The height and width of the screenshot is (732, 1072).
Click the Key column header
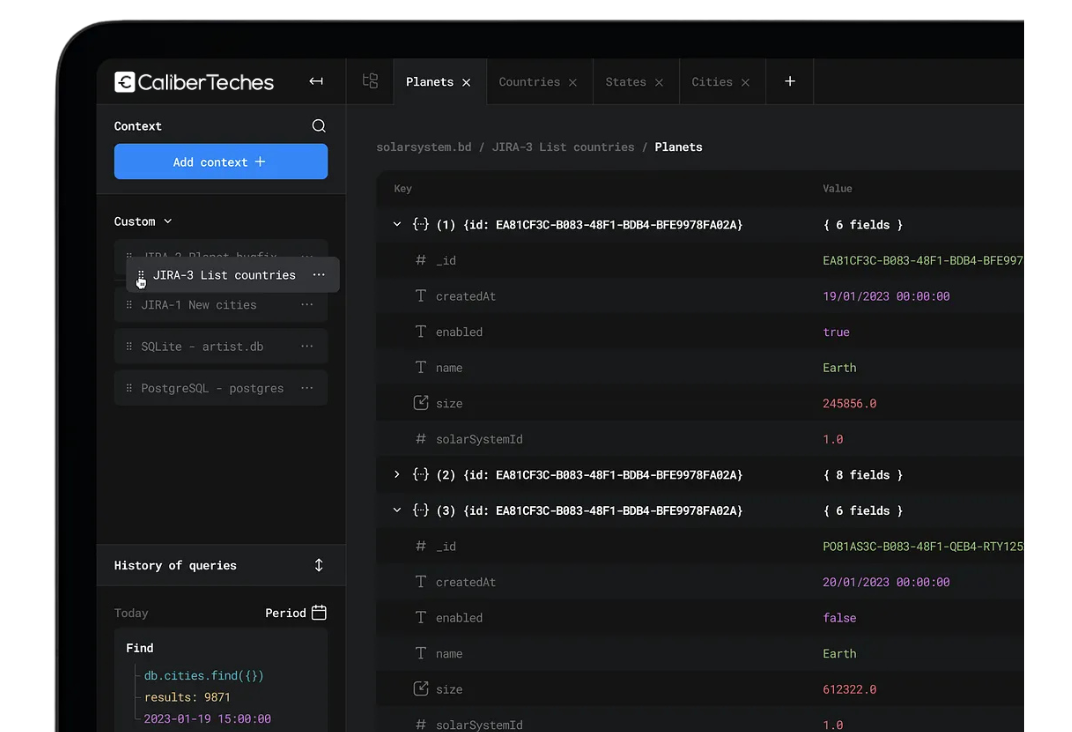[x=403, y=189]
